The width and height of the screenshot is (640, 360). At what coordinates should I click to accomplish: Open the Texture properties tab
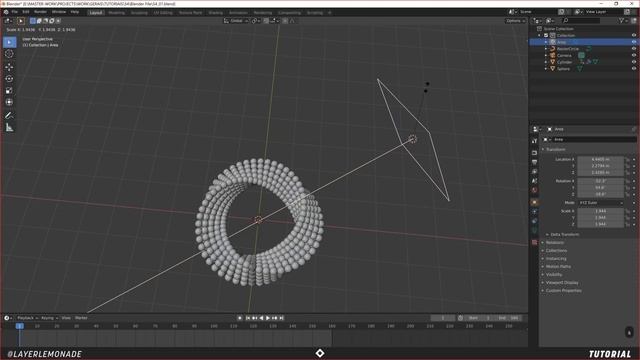pyautogui.click(x=534, y=242)
